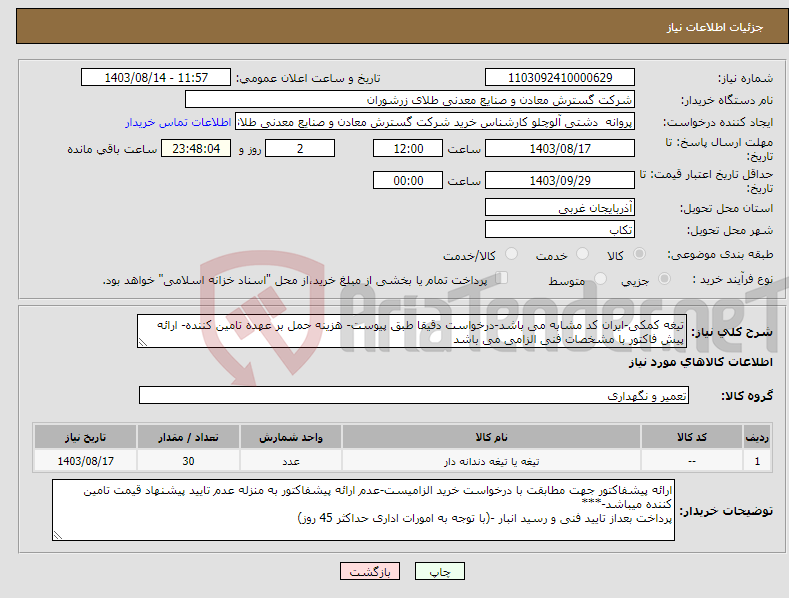Click the واحد شمارش column header

291,437
